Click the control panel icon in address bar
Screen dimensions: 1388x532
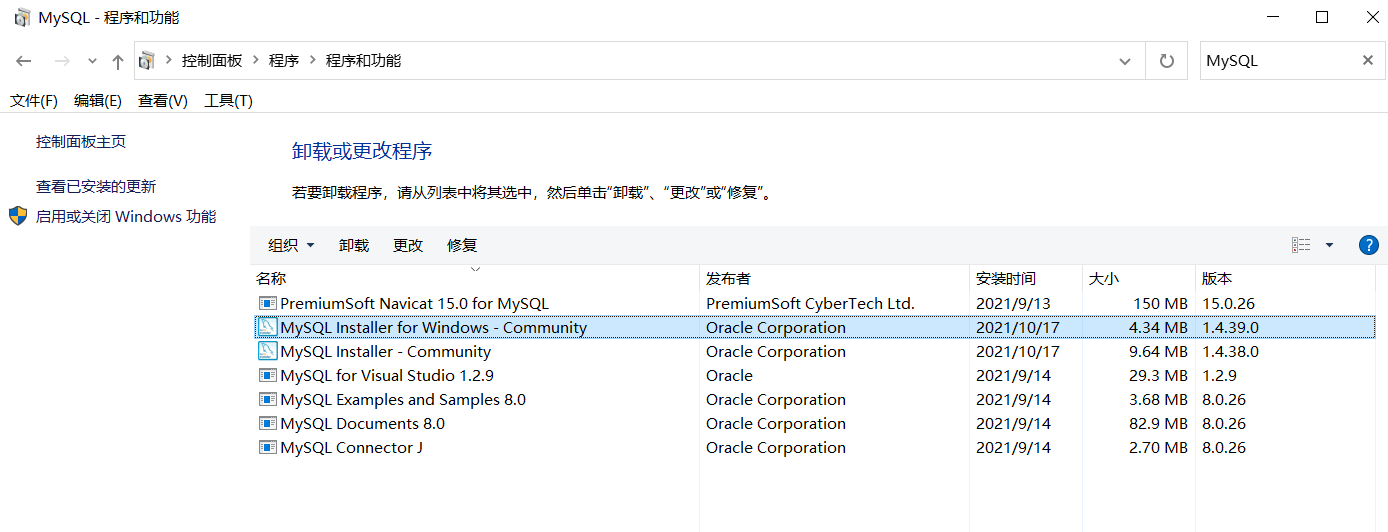coord(147,61)
